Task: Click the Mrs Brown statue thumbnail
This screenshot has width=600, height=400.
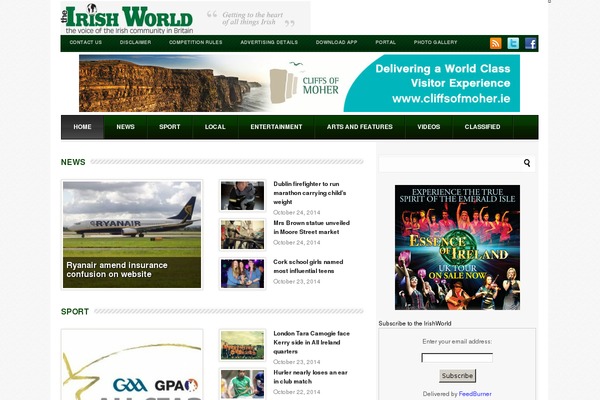Action: coord(242,235)
